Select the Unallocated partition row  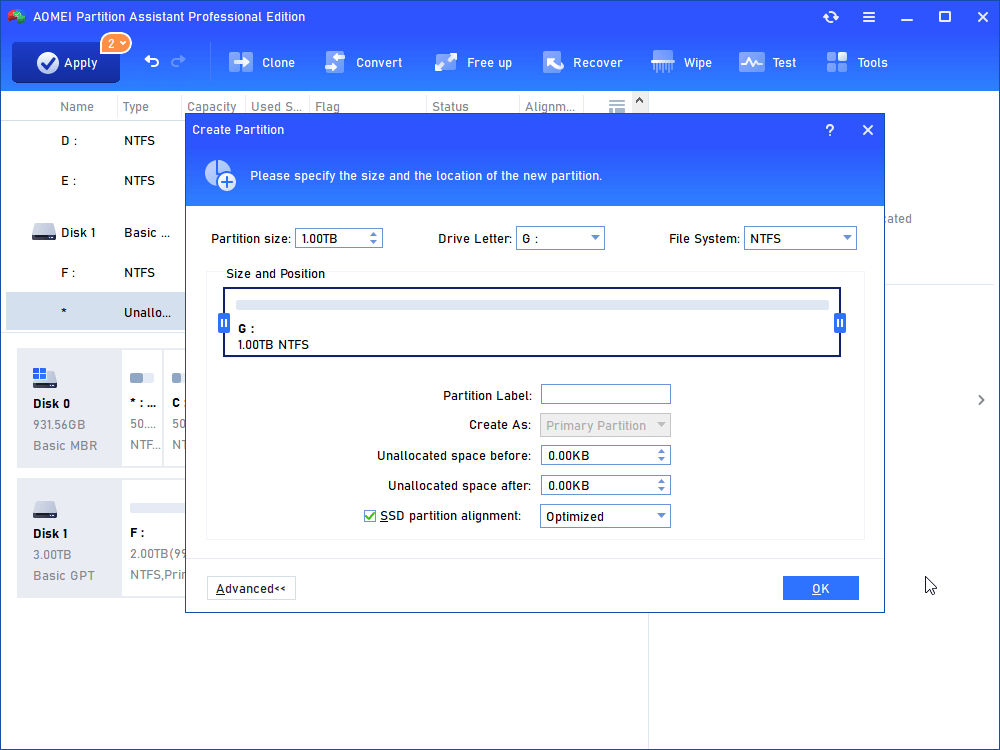pyautogui.click(x=96, y=312)
